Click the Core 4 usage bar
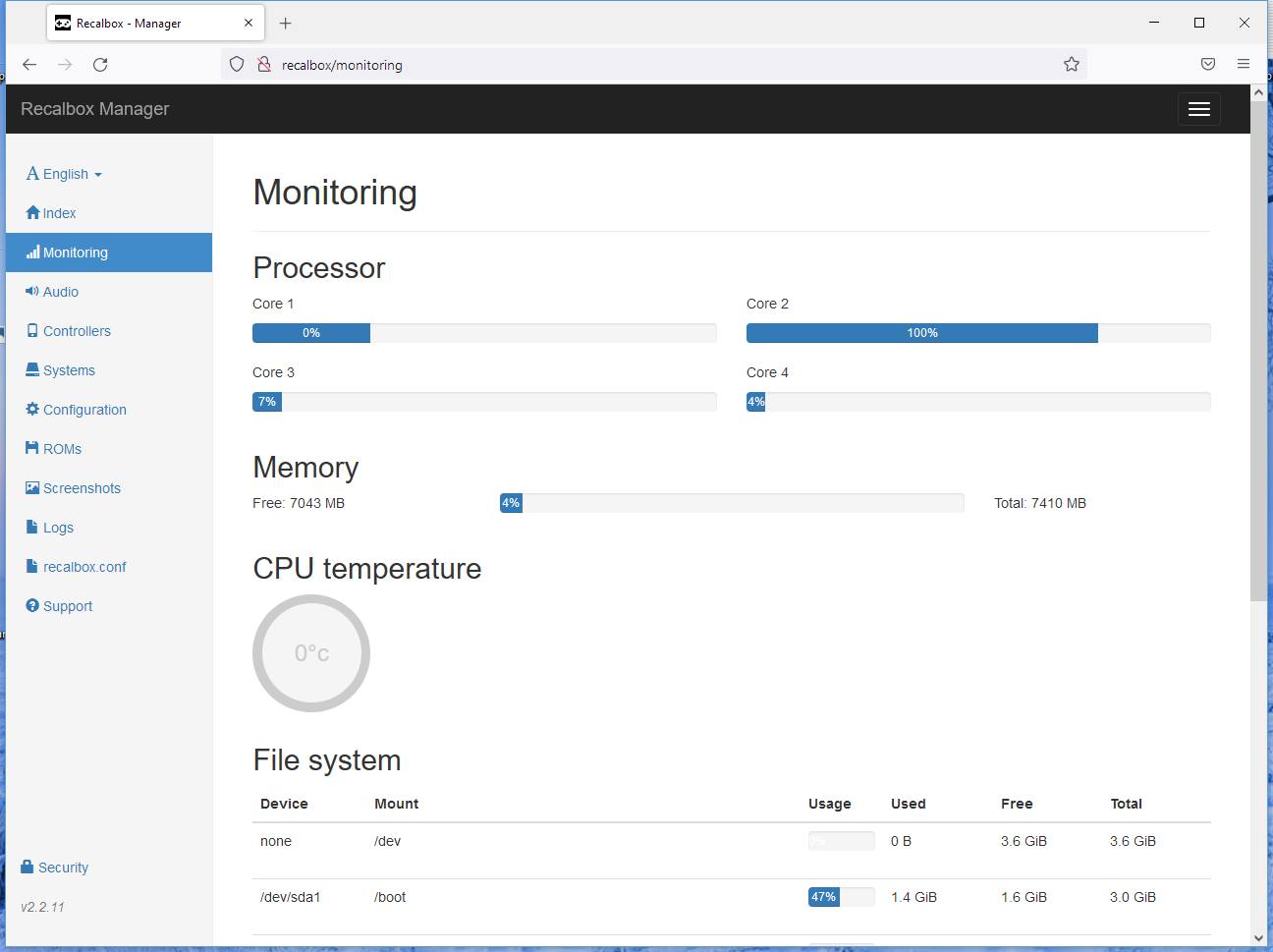 point(978,402)
